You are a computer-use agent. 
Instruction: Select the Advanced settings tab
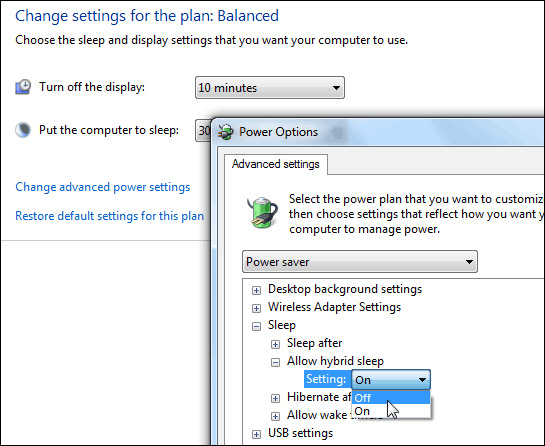click(x=276, y=164)
